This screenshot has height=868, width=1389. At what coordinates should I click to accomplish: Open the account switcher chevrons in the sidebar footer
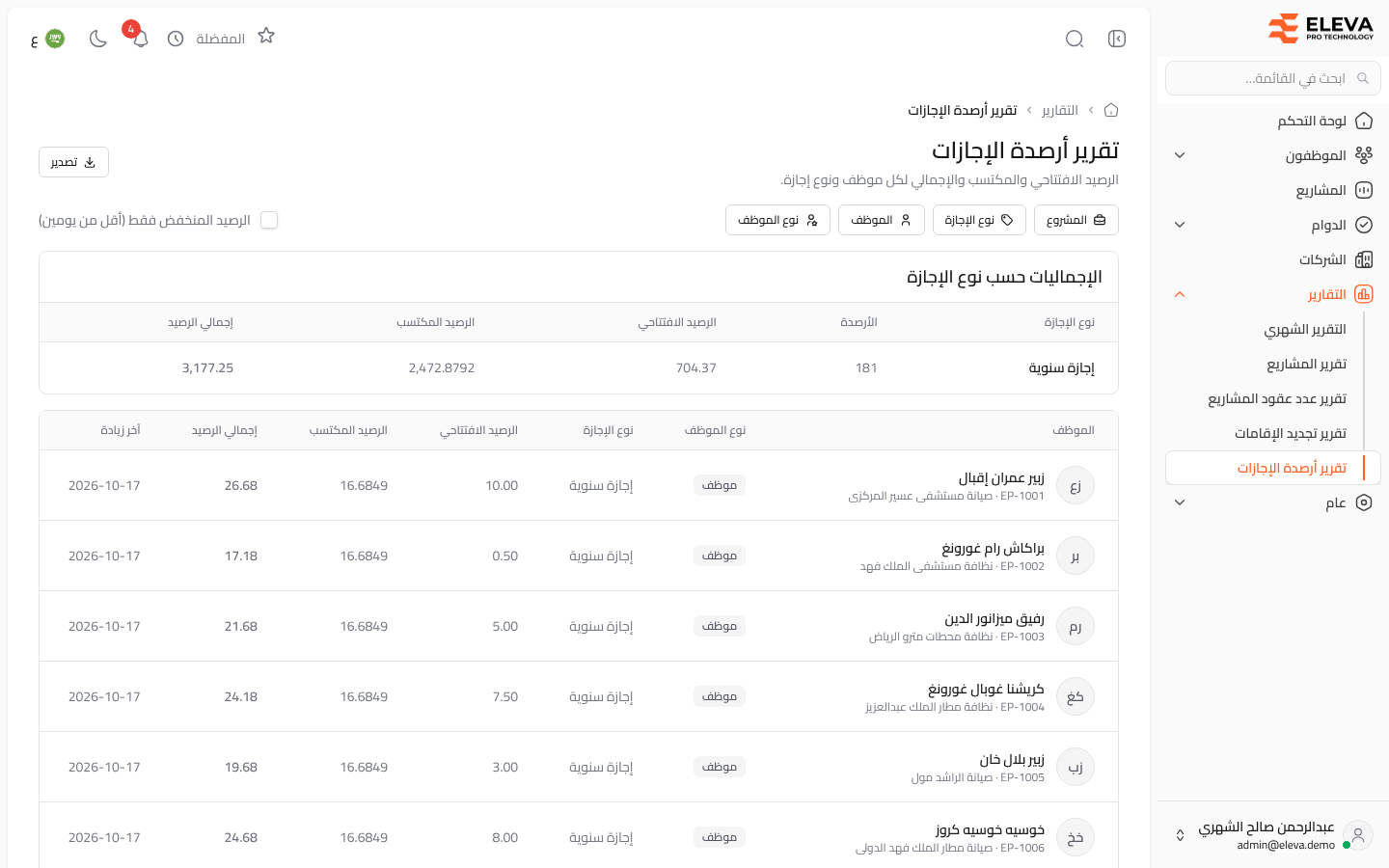tap(1180, 835)
